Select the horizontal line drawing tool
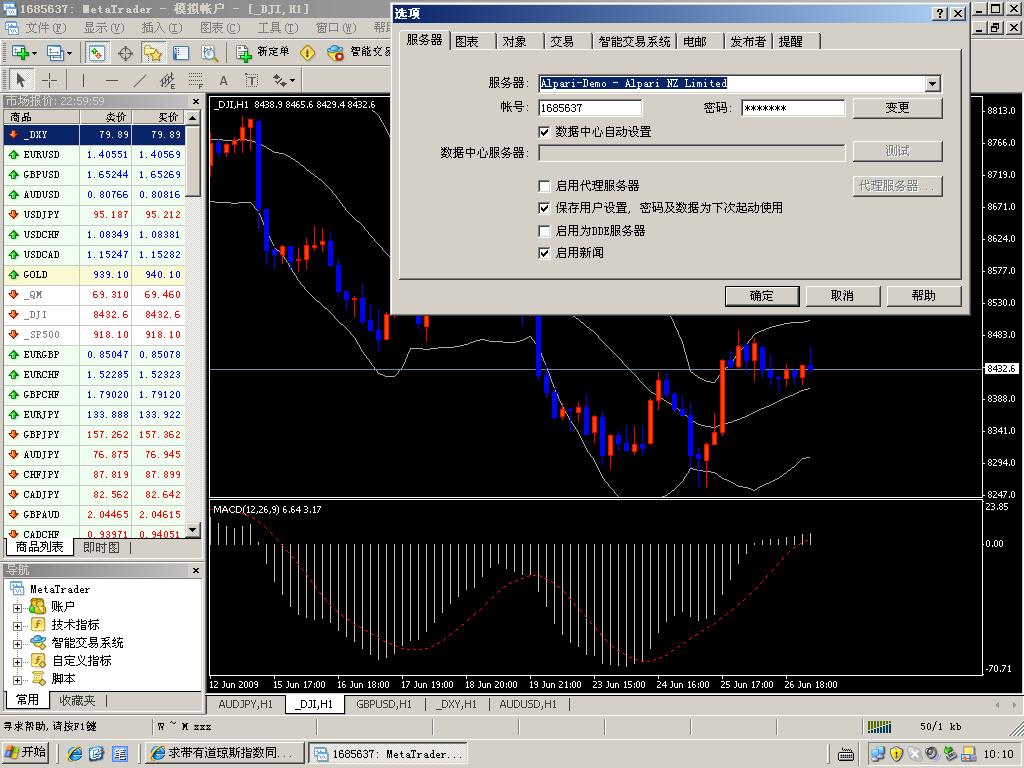Screen dimensions: 1024x768 (112, 80)
